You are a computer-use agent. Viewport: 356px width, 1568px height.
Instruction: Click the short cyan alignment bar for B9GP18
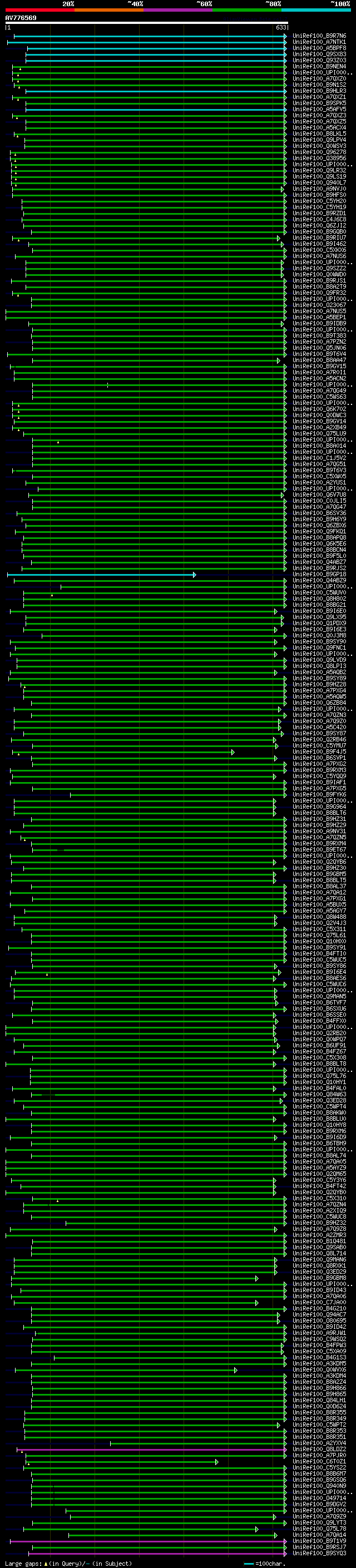102,575
